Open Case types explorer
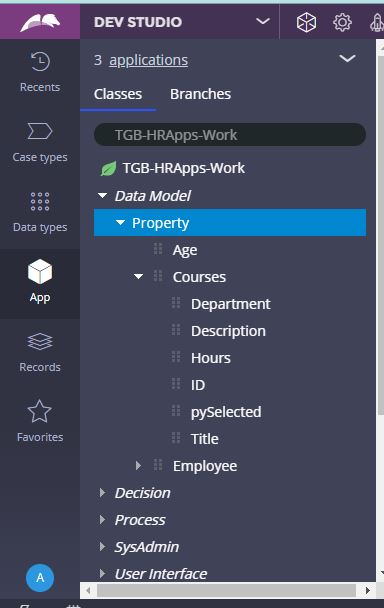Viewport: 384px width, 608px height. [x=40, y=142]
